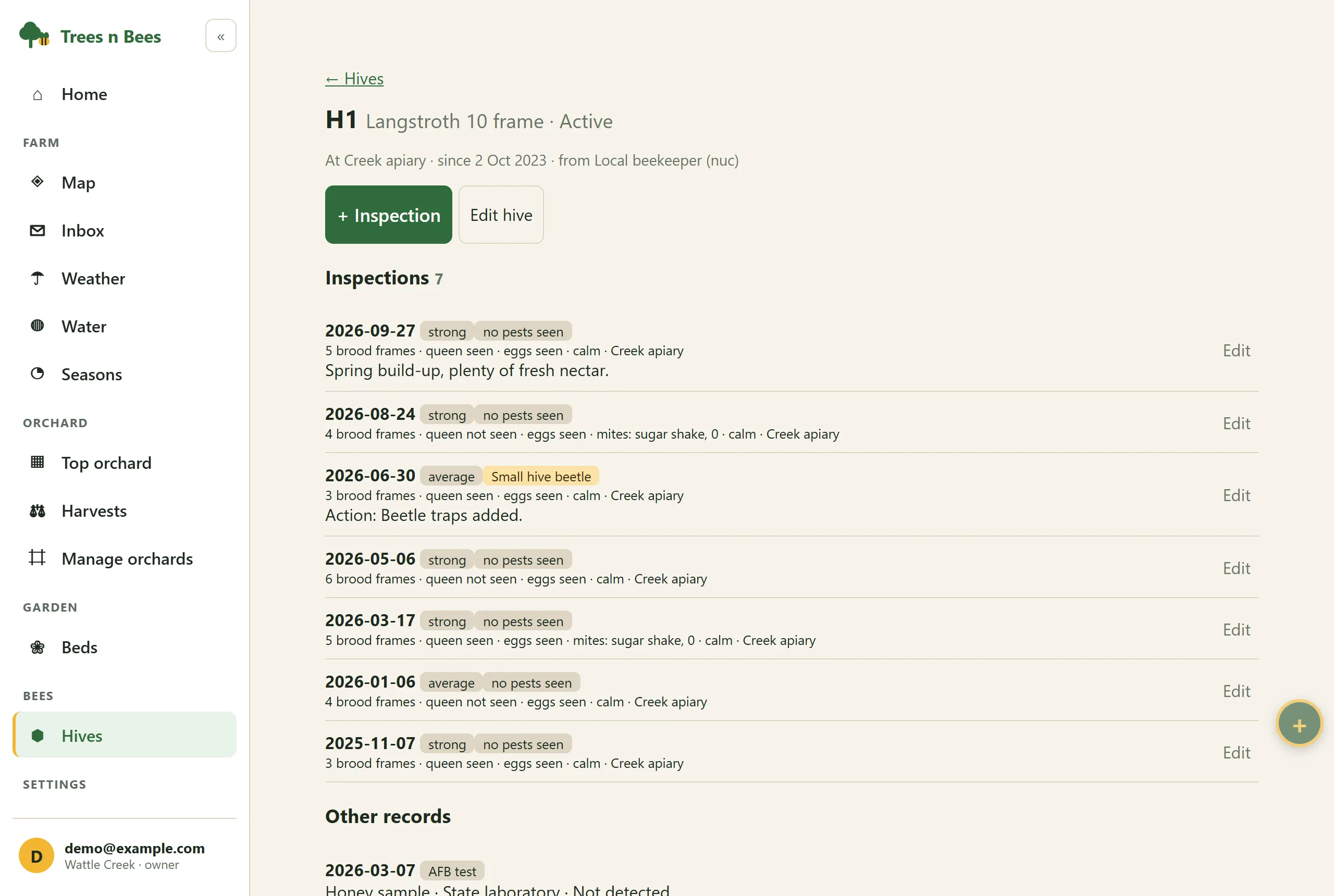Collapse the sidebar with the double chevron

(220, 36)
